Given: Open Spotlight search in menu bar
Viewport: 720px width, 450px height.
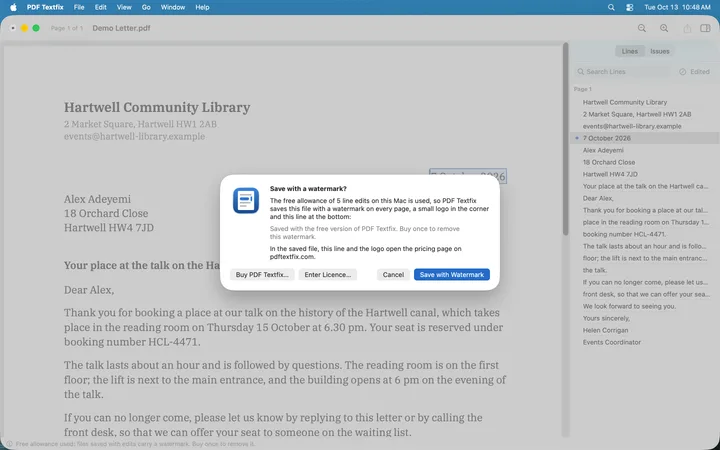Looking at the screenshot, I should (x=611, y=7).
